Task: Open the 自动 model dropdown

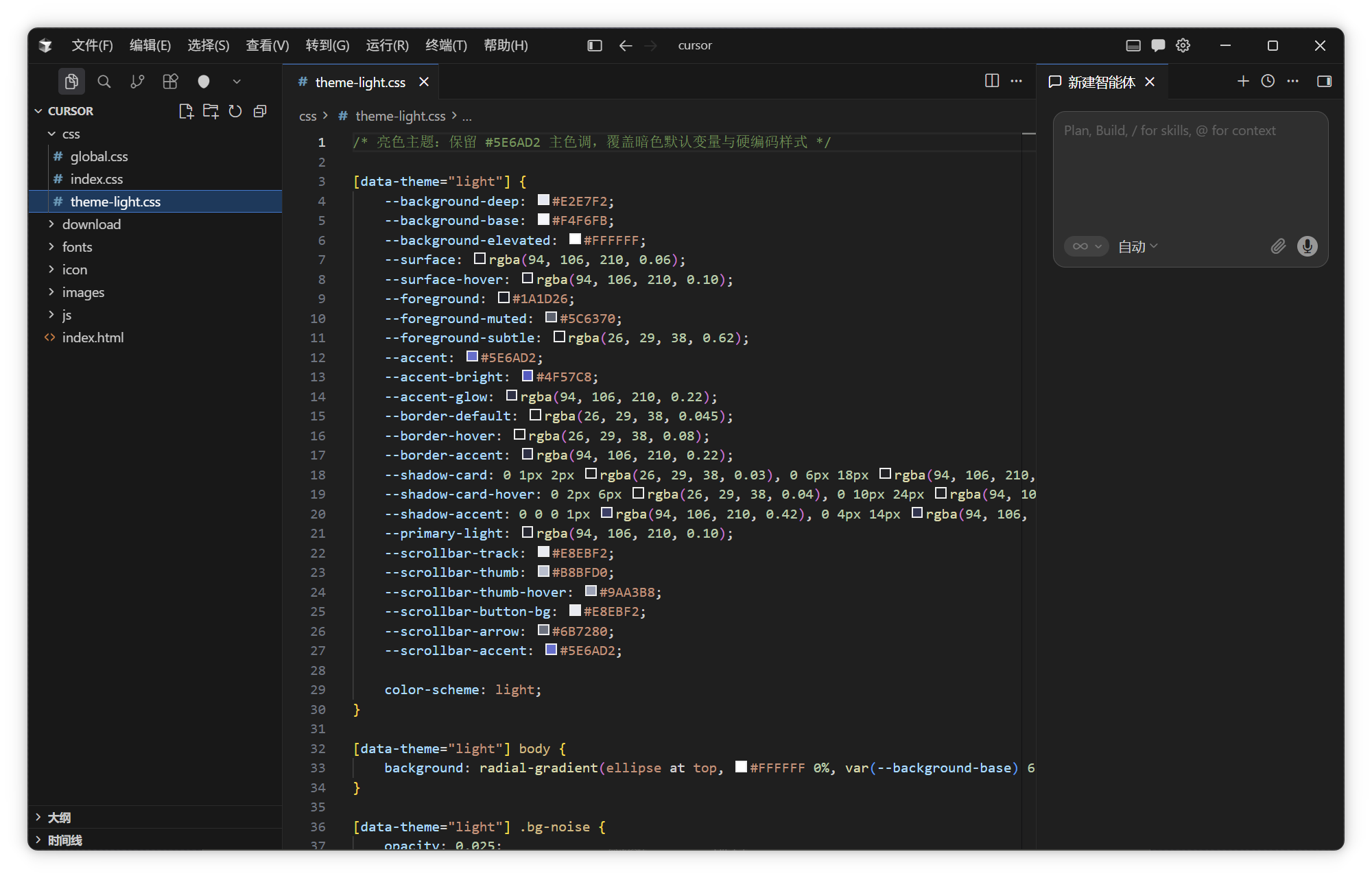Action: (x=1137, y=246)
